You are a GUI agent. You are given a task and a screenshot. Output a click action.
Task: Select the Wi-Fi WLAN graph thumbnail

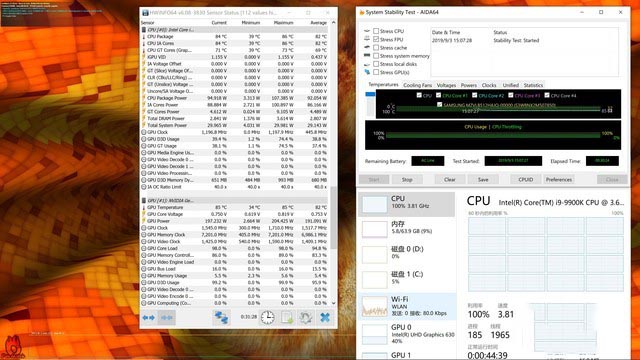375,306
